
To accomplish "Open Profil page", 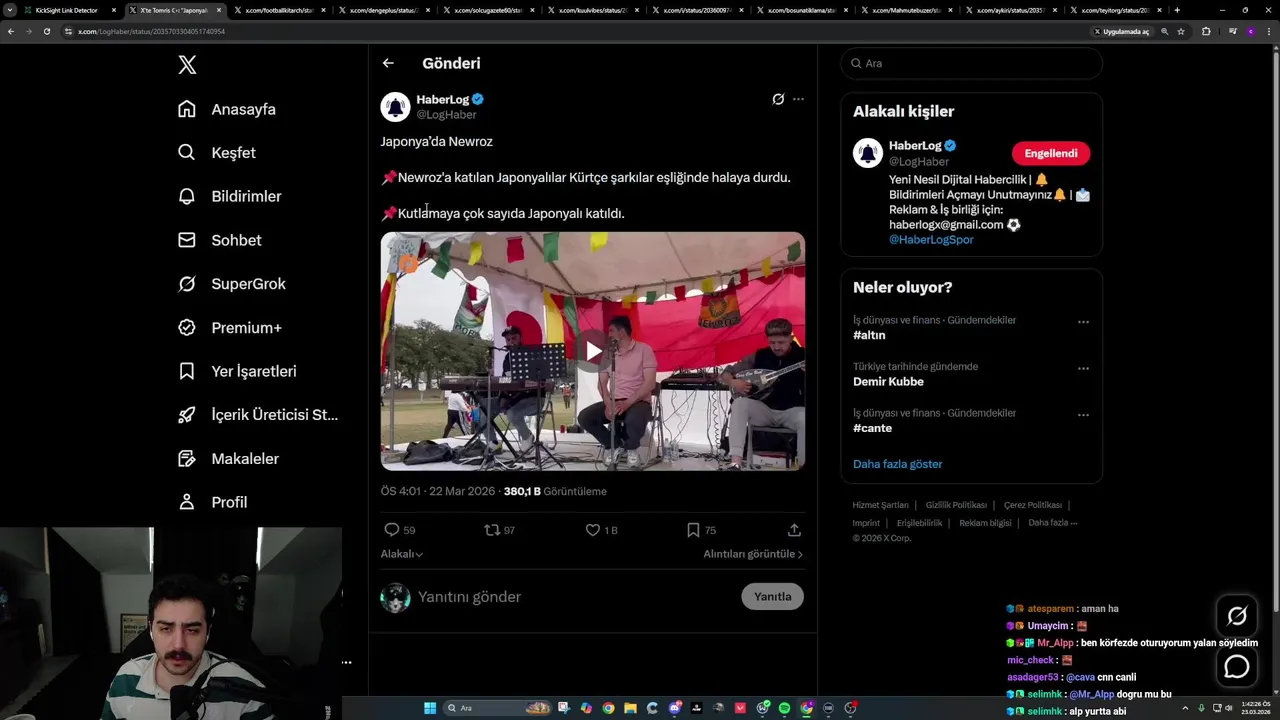I will (x=212, y=502).
